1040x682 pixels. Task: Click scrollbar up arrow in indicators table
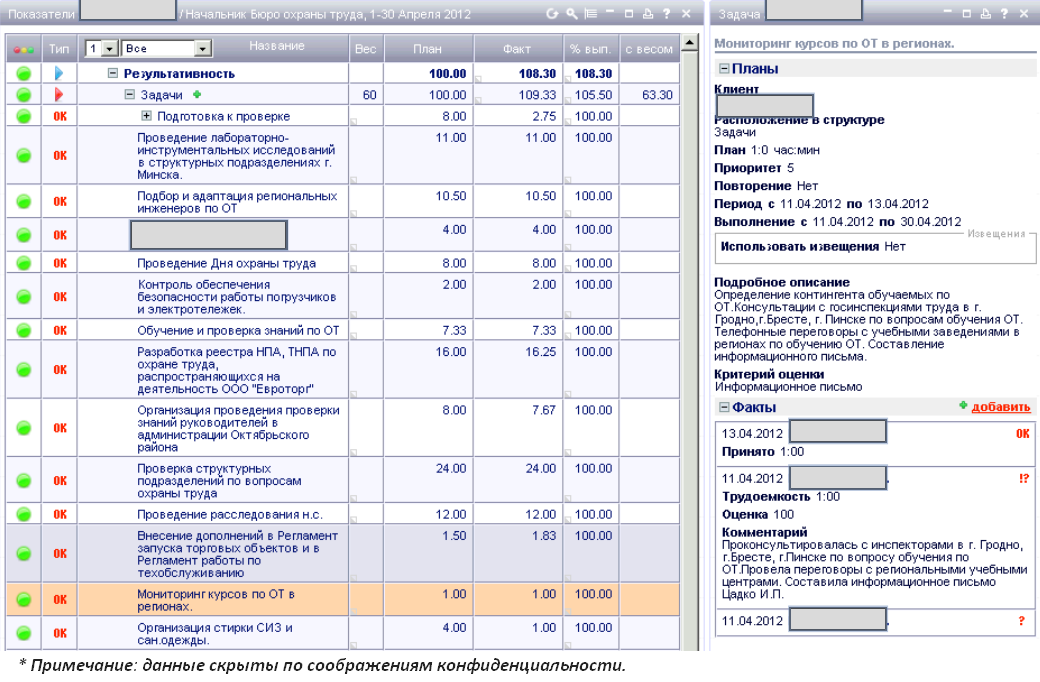(x=690, y=43)
